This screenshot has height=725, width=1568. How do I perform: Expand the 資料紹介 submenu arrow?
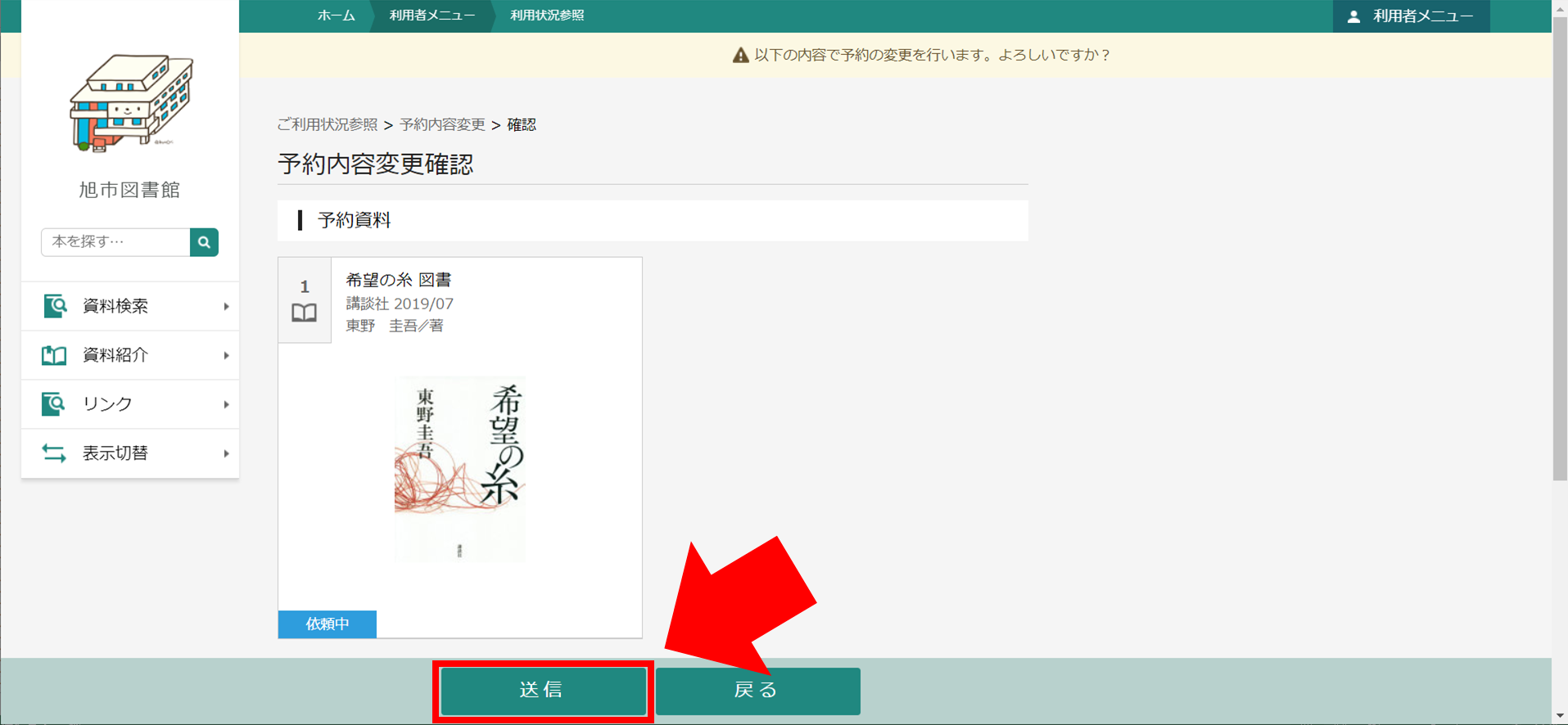click(x=226, y=355)
